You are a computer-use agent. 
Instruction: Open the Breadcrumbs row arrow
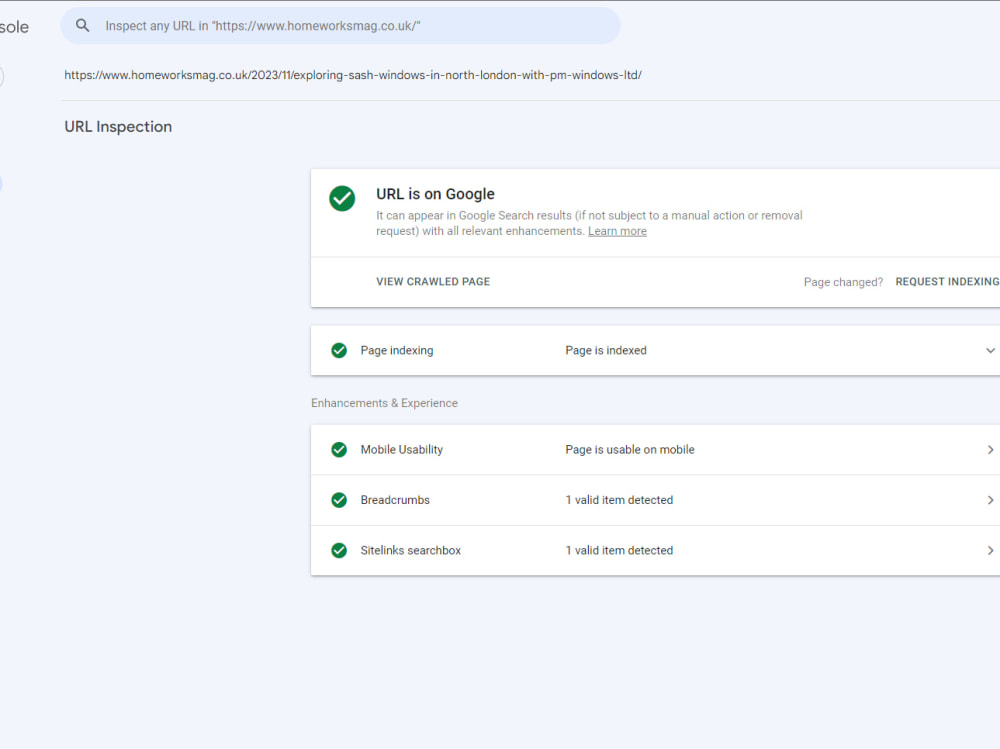click(990, 500)
